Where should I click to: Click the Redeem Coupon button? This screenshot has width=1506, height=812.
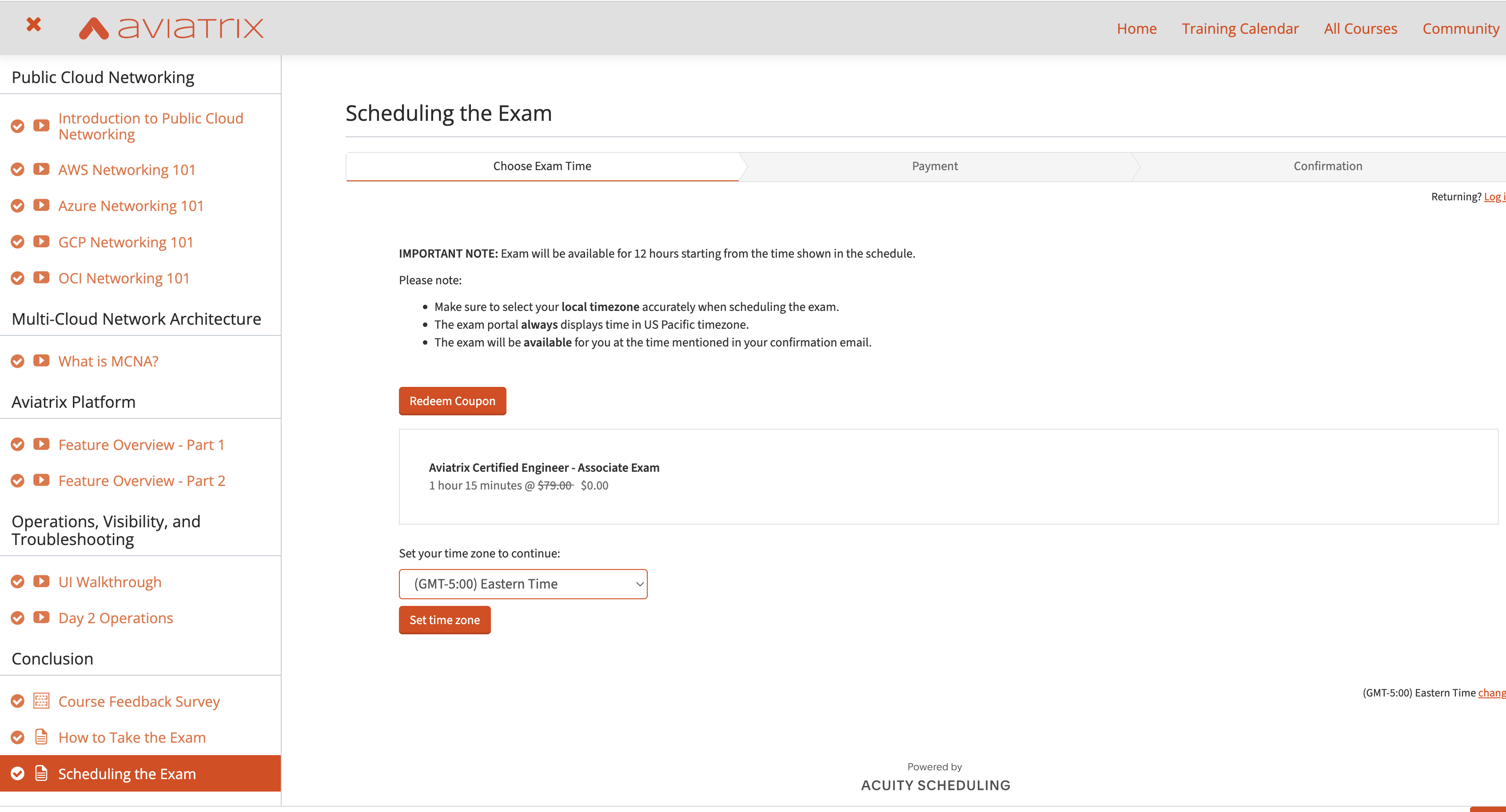(453, 401)
